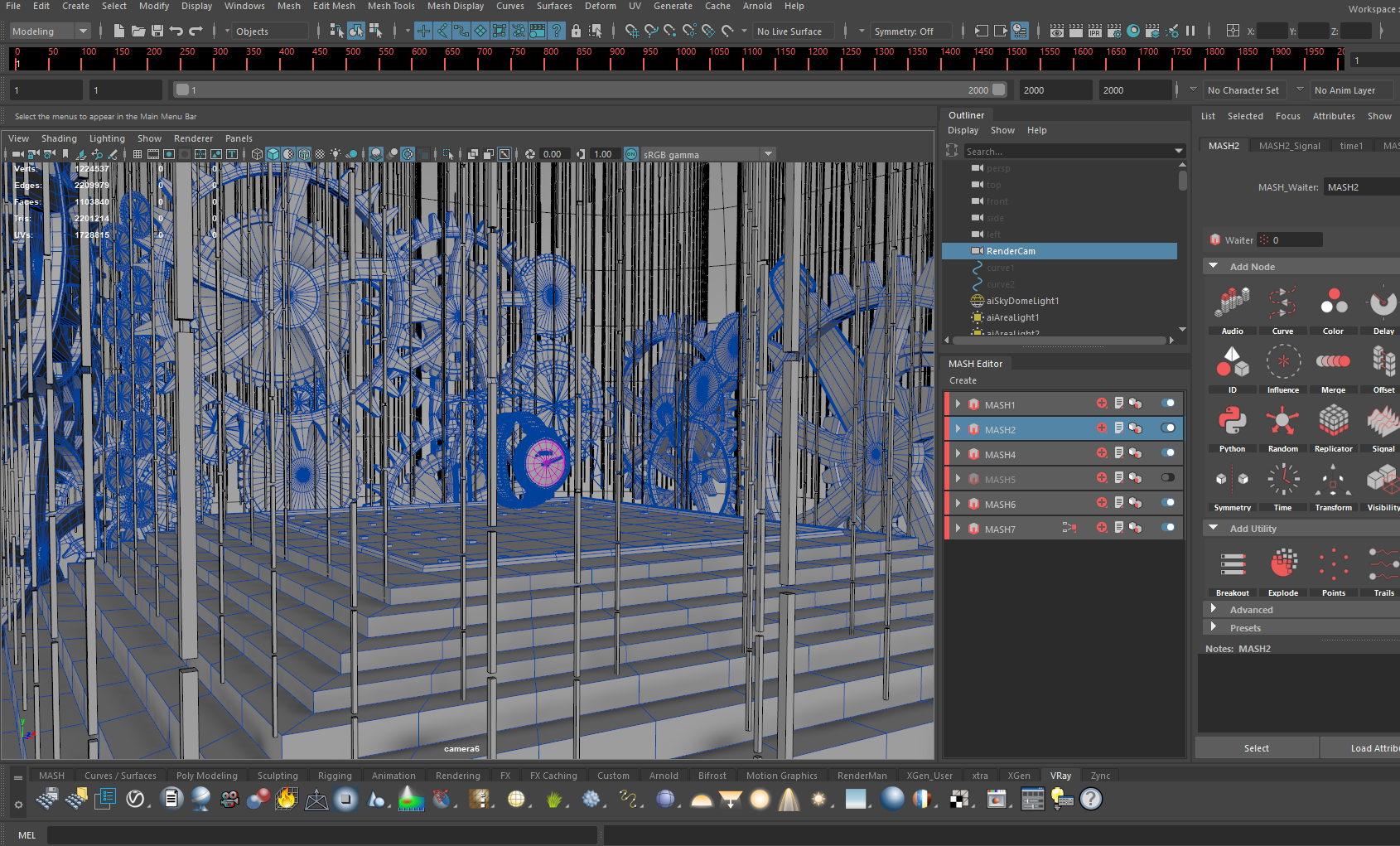This screenshot has height=846, width=1400.
Task: Toggle the MASH4 network on/off switch
Action: [1168, 453]
